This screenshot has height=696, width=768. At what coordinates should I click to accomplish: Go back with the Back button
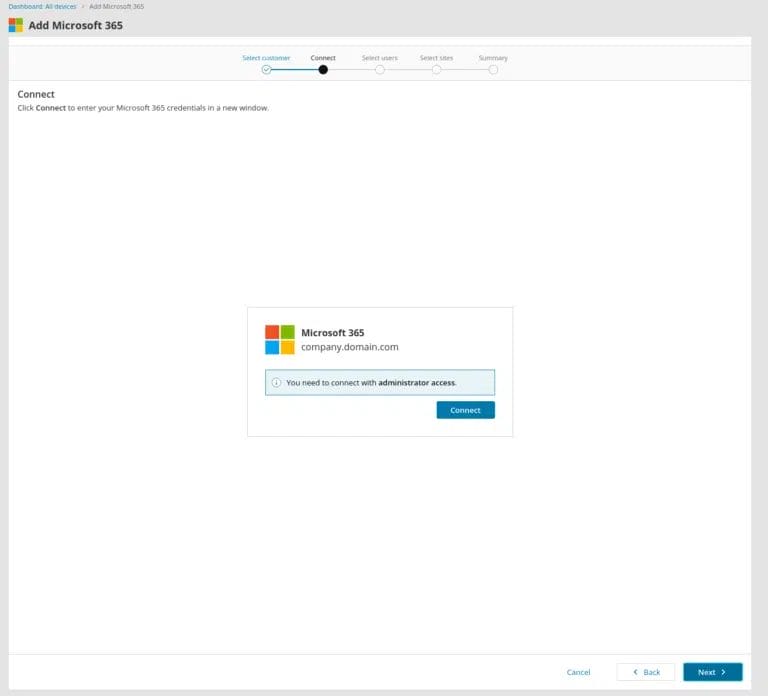coord(646,672)
